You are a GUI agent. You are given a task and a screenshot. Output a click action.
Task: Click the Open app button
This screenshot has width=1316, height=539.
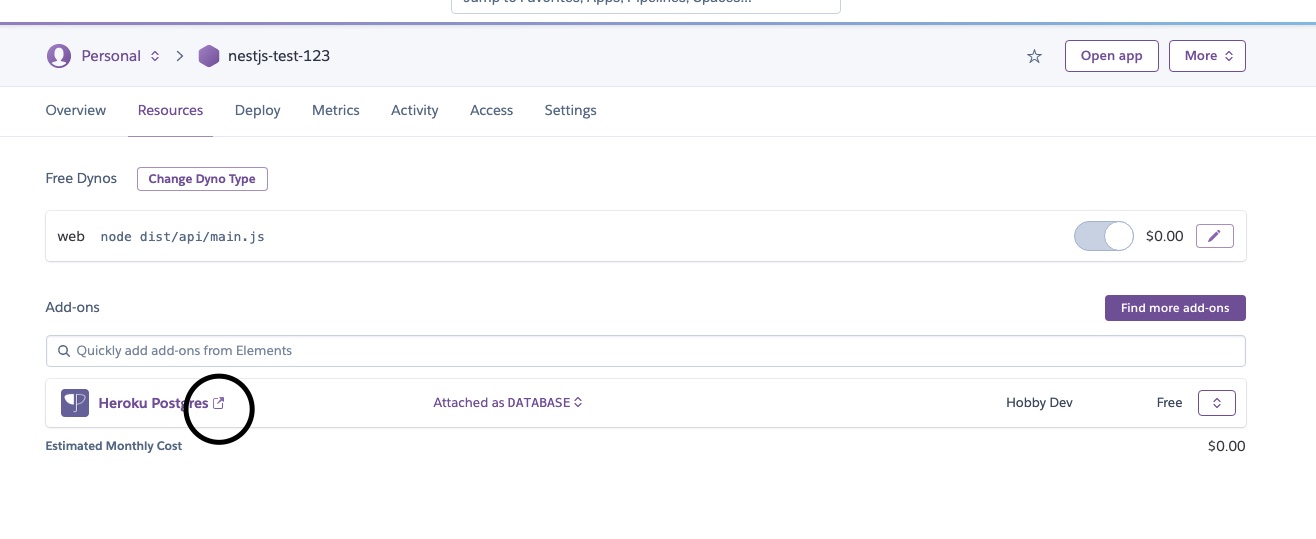point(1111,56)
